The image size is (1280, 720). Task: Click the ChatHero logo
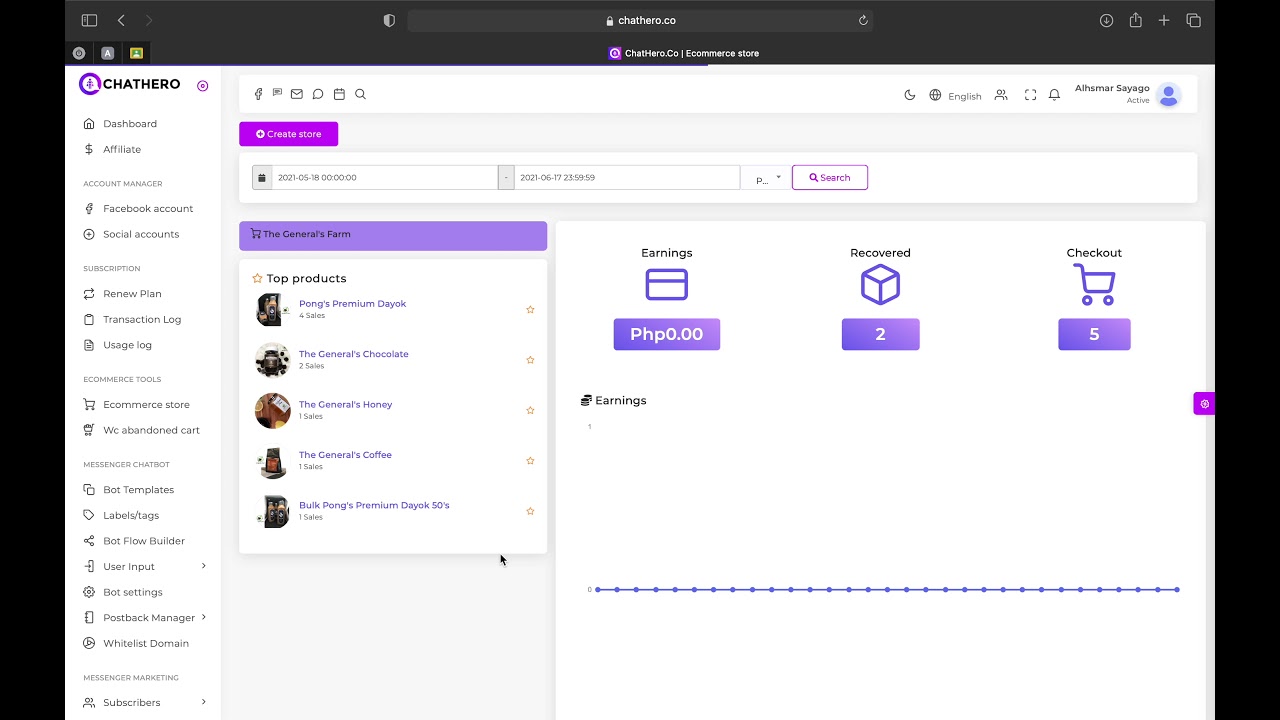(x=130, y=84)
